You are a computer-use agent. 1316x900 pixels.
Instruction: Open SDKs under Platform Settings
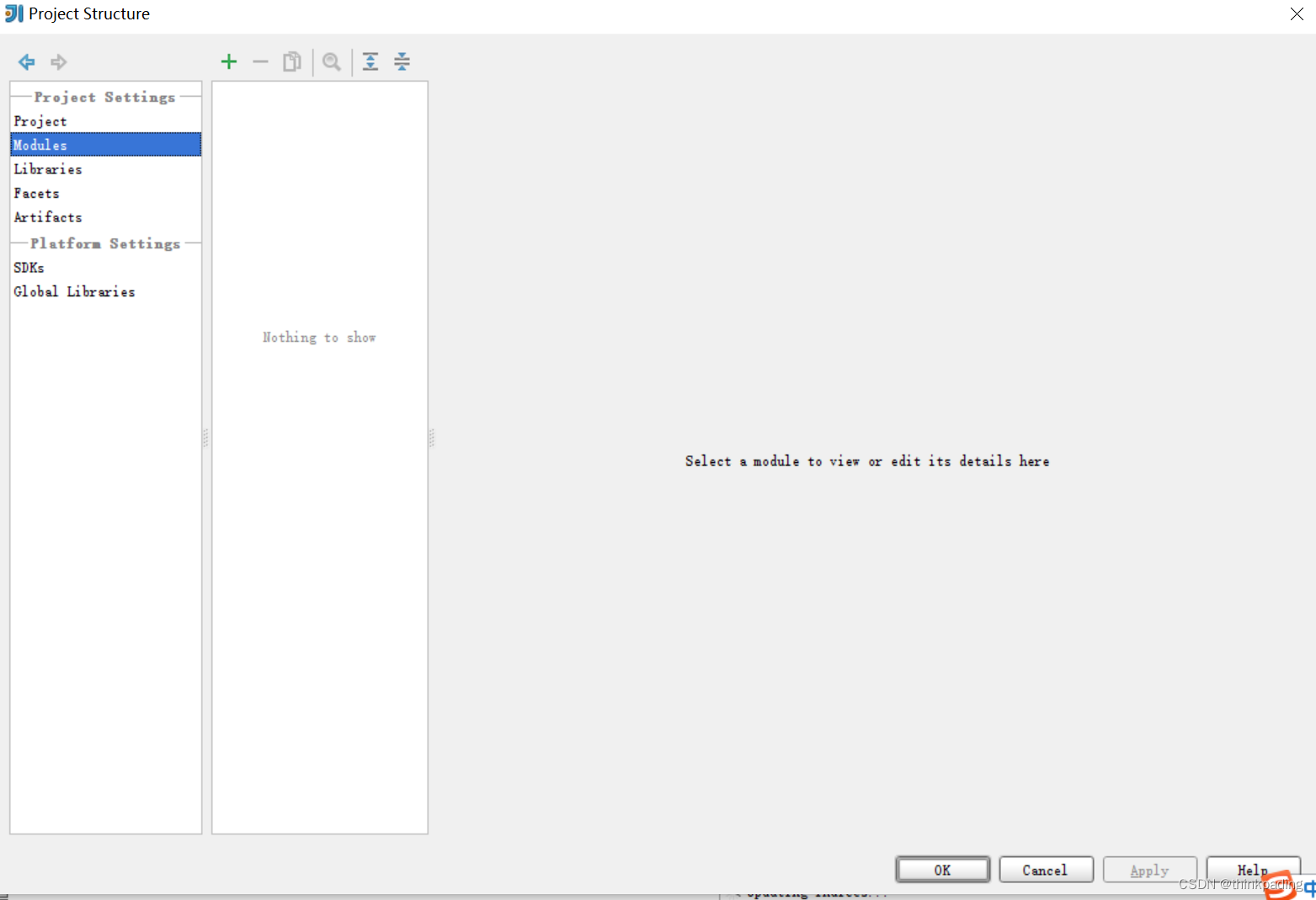(x=106, y=268)
